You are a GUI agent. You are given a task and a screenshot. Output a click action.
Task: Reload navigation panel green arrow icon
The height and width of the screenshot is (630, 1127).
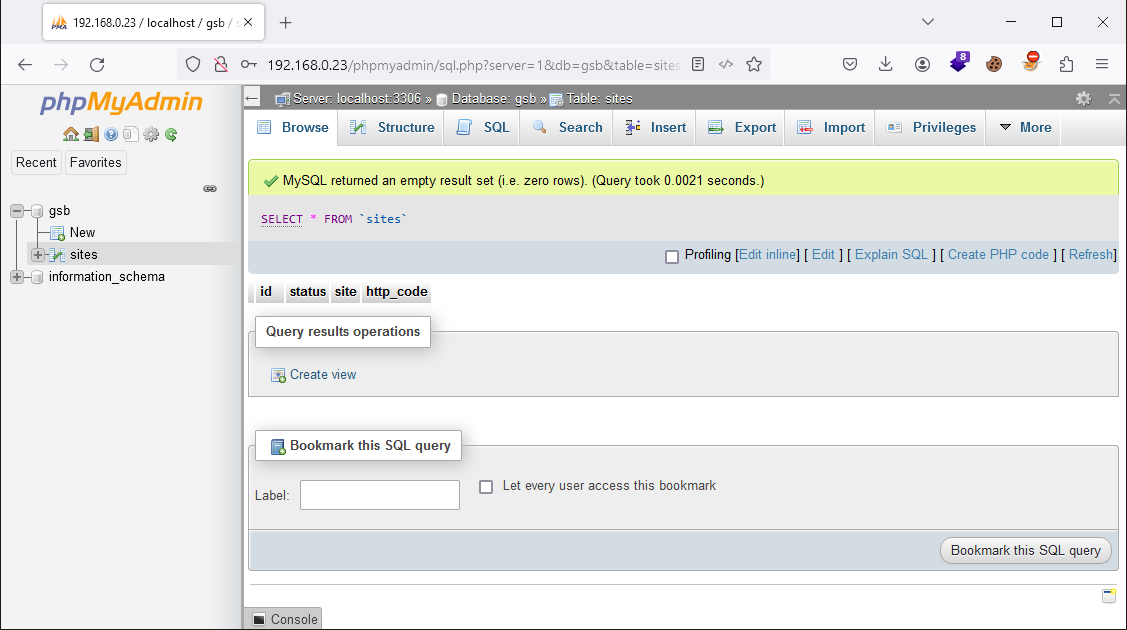click(x=171, y=134)
